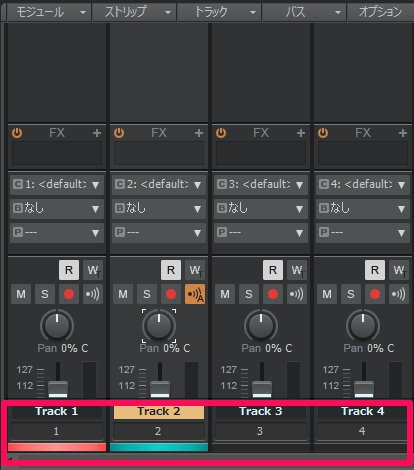414x470 pixels.
Task: Click Track 4 name label
Action: point(363,412)
